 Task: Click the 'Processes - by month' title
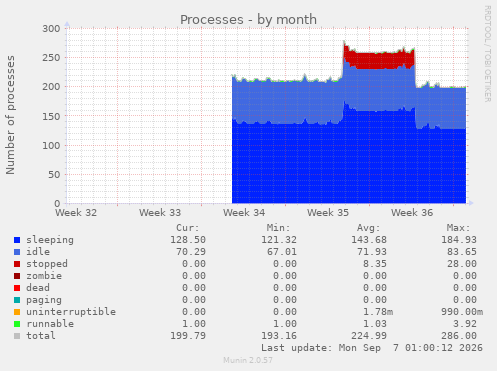click(248, 20)
